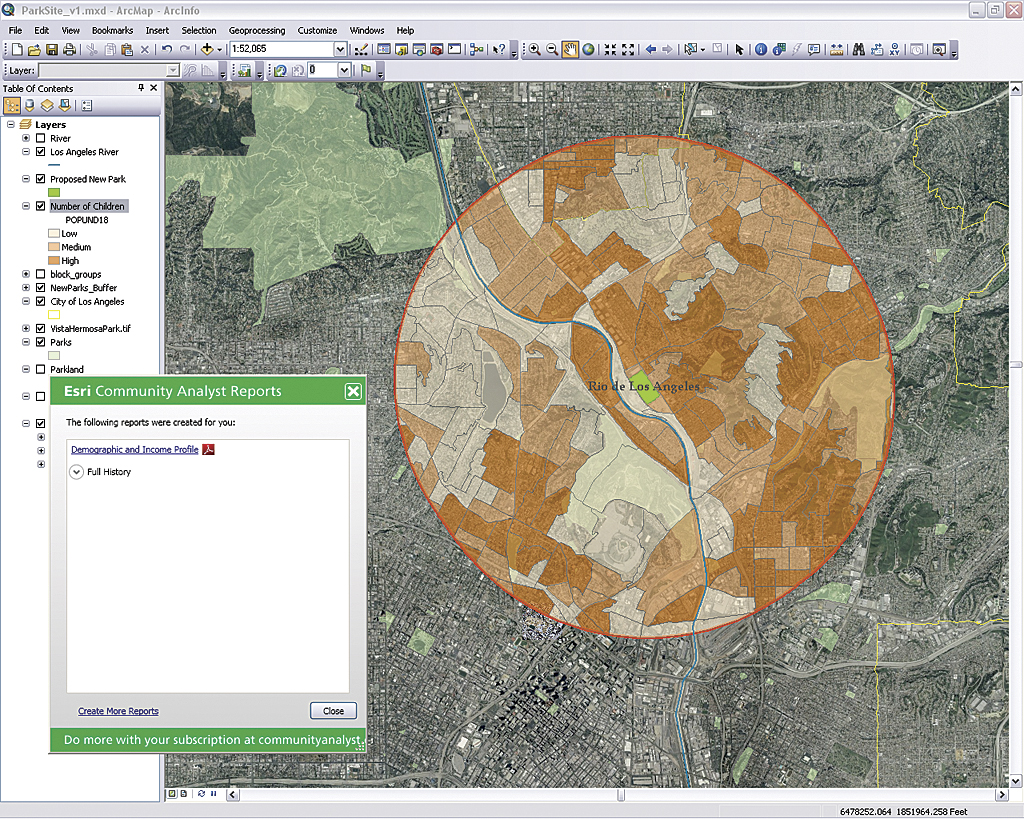
Task: Open the Bookmarks menu
Action: (113, 31)
